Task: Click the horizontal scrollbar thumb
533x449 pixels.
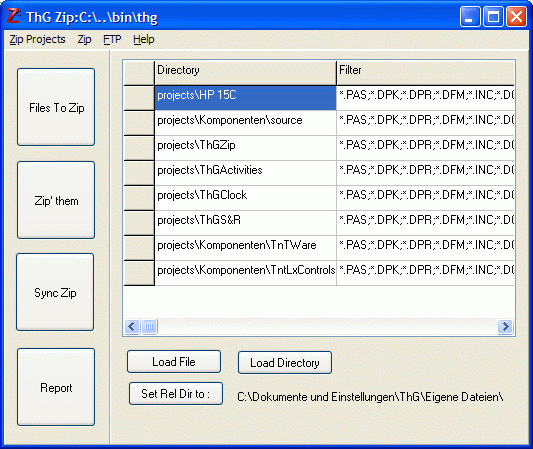Action: click(x=149, y=327)
